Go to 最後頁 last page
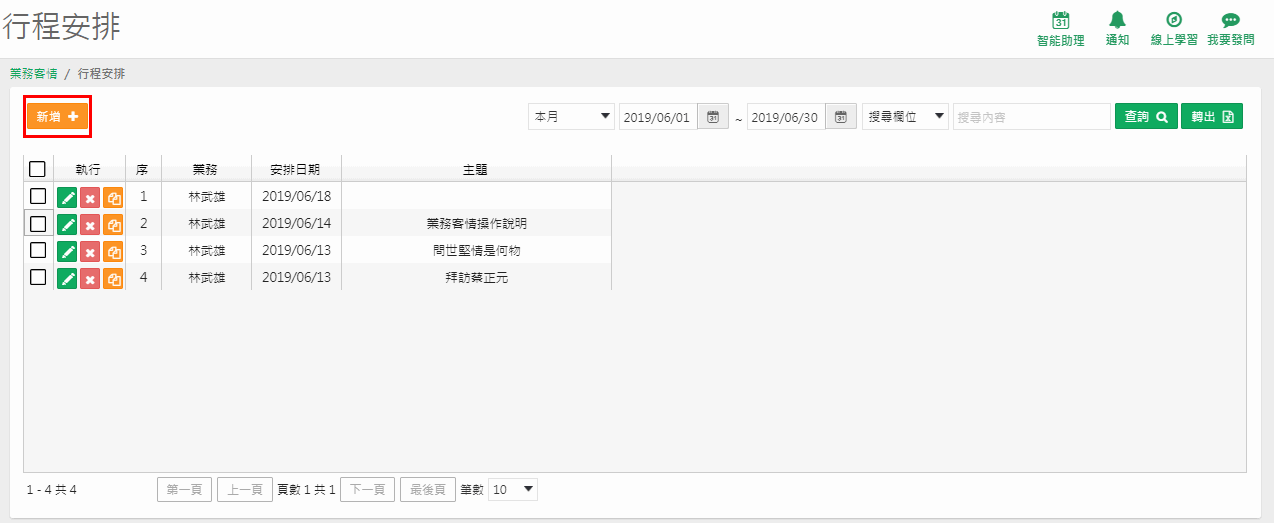1274x523 pixels. 428,489
